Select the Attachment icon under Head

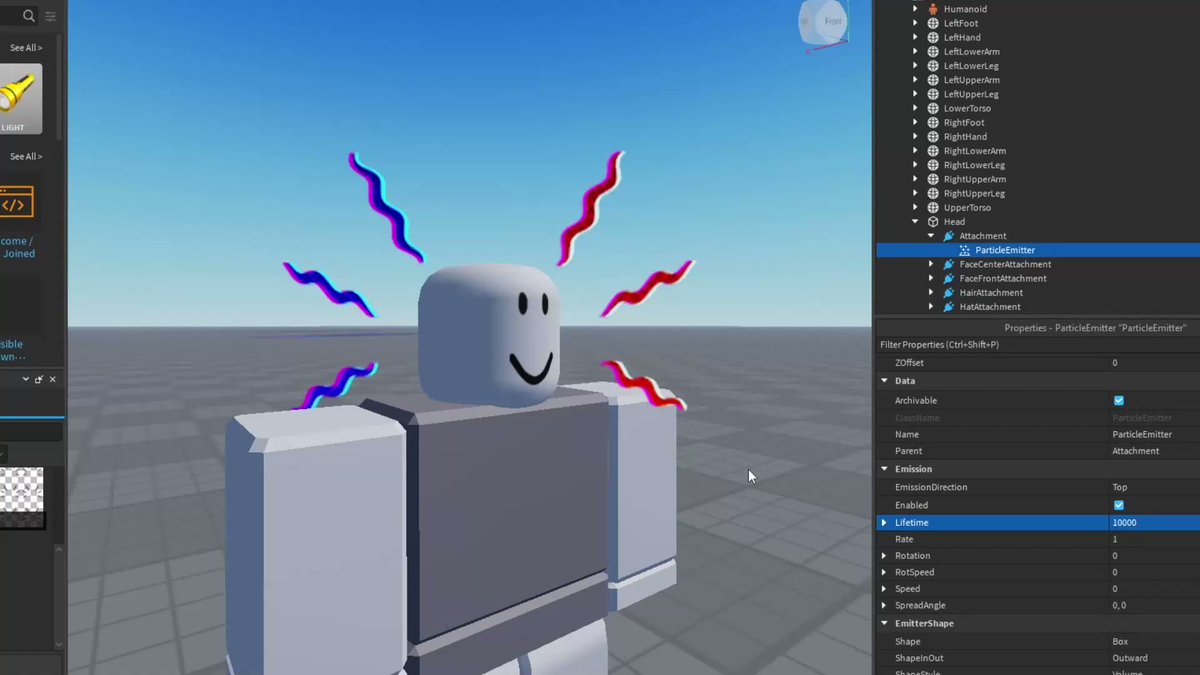948,235
